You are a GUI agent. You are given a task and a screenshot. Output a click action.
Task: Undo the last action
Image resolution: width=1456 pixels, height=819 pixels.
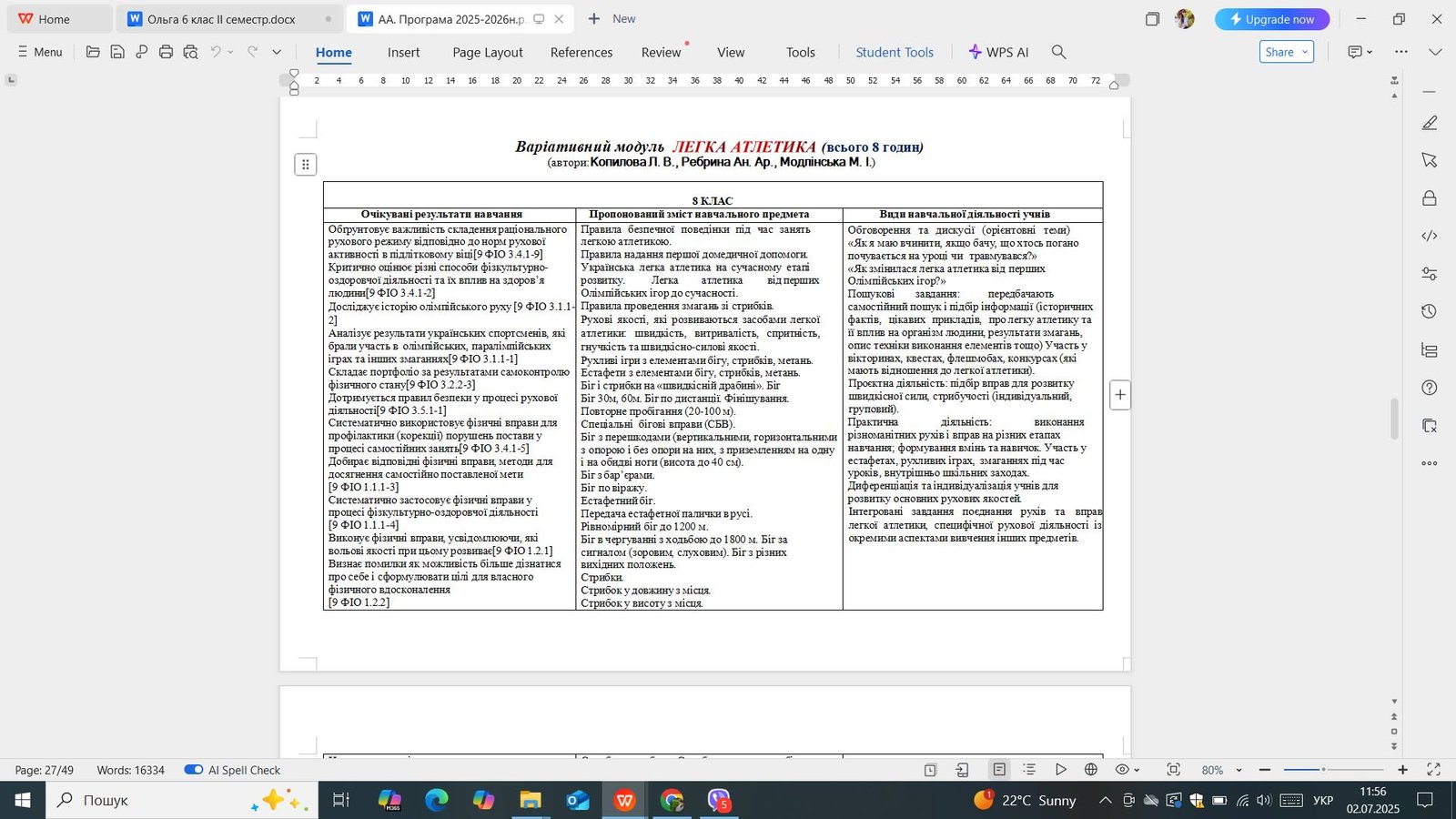tap(216, 52)
